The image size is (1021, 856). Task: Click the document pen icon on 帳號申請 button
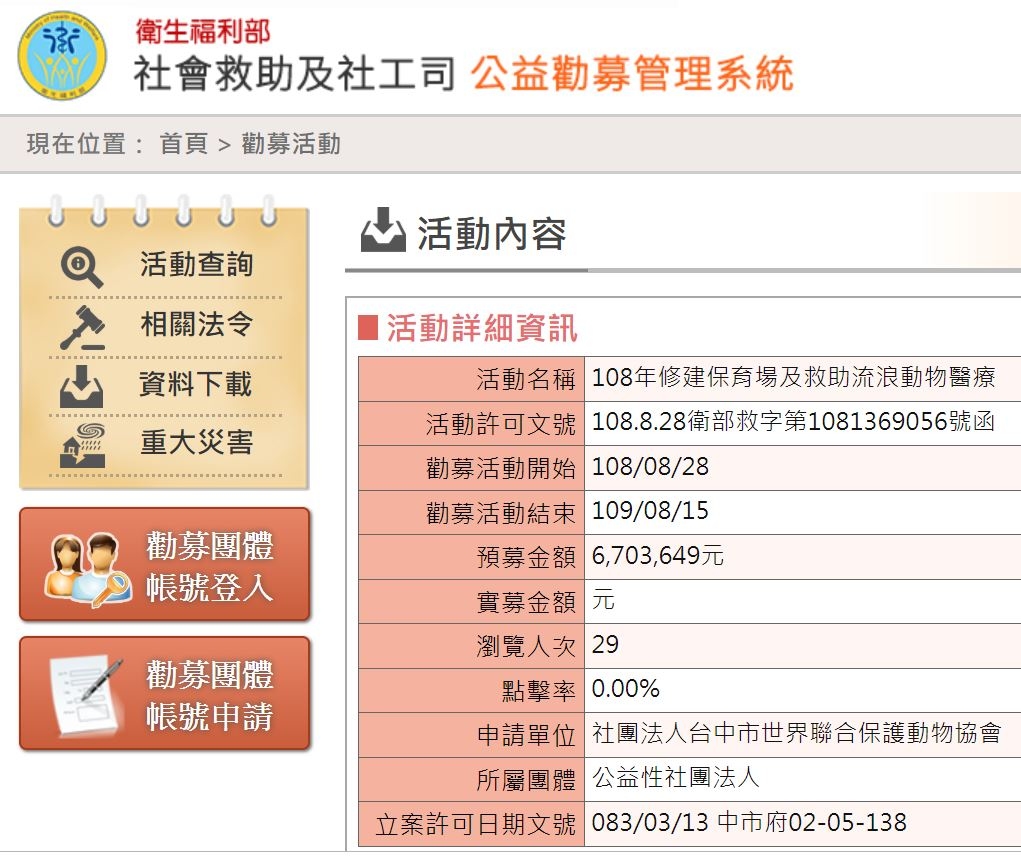(x=87, y=697)
